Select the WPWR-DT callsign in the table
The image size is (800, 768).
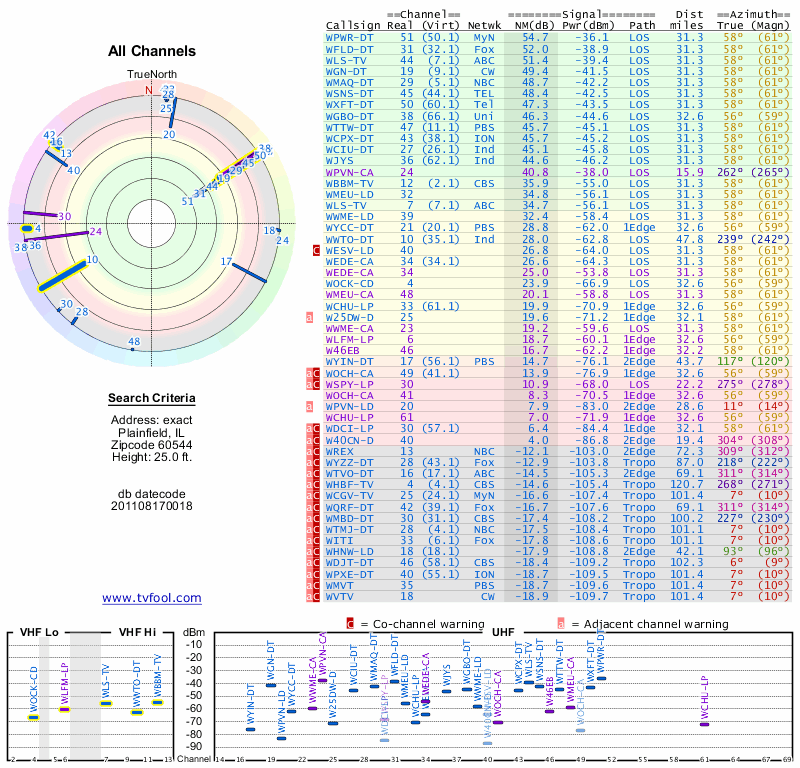(349, 38)
